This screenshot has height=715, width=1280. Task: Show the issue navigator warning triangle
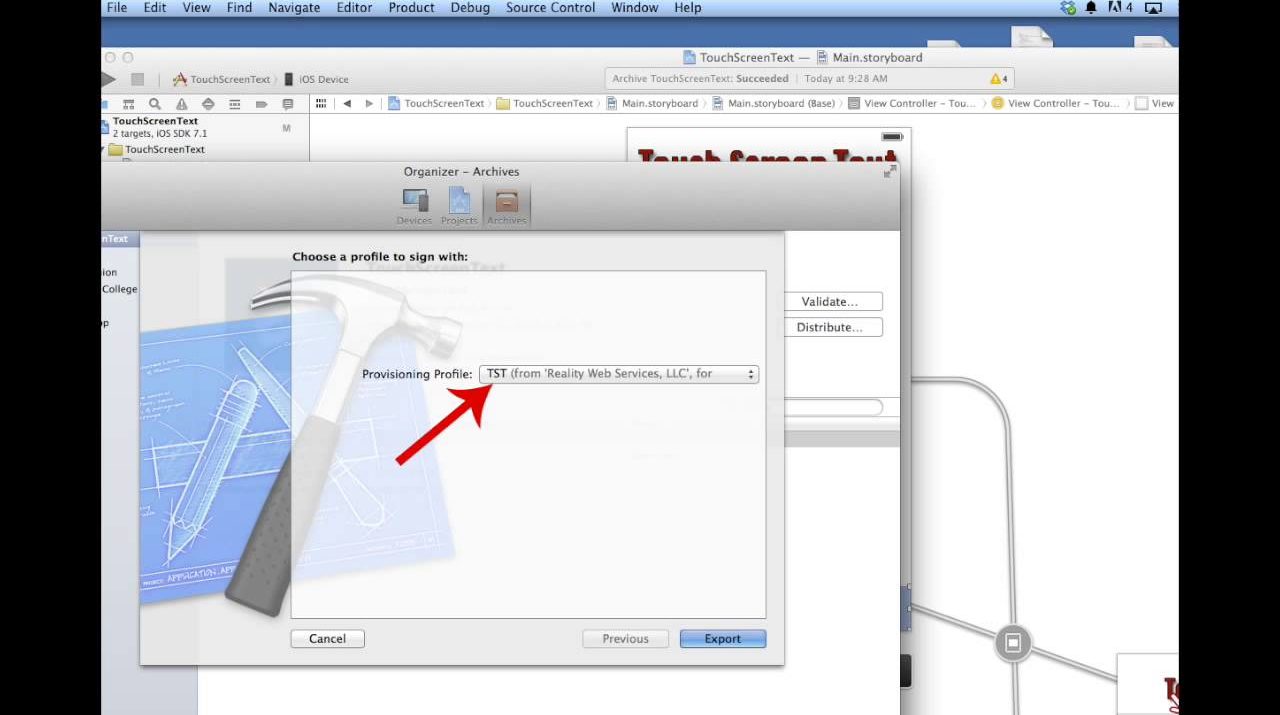181,104
